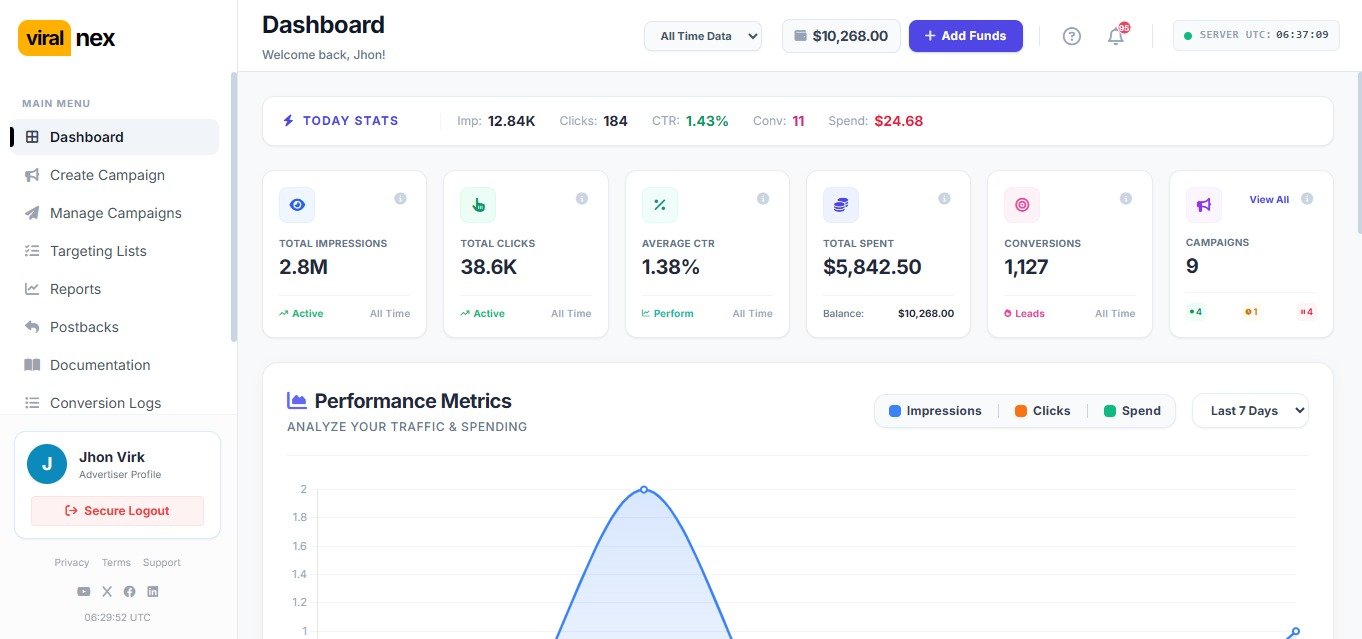The image size is (1362, 639).
Task: Click the chart peak data point
Action: click(643, 489)
